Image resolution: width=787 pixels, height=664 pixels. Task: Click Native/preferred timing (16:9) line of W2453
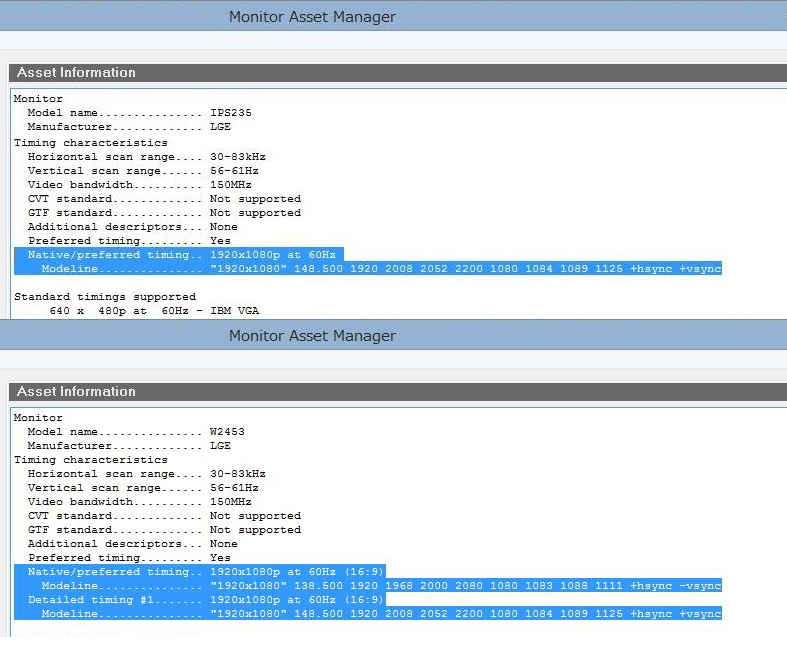(200, 572)
